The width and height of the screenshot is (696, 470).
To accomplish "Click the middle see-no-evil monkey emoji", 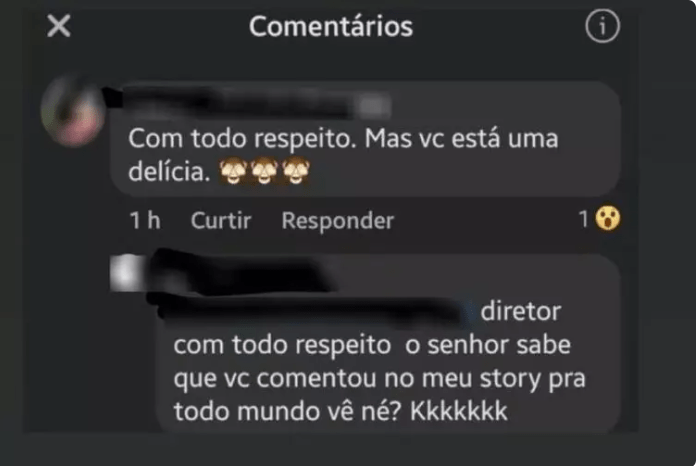I will click(x=264, y=171).
